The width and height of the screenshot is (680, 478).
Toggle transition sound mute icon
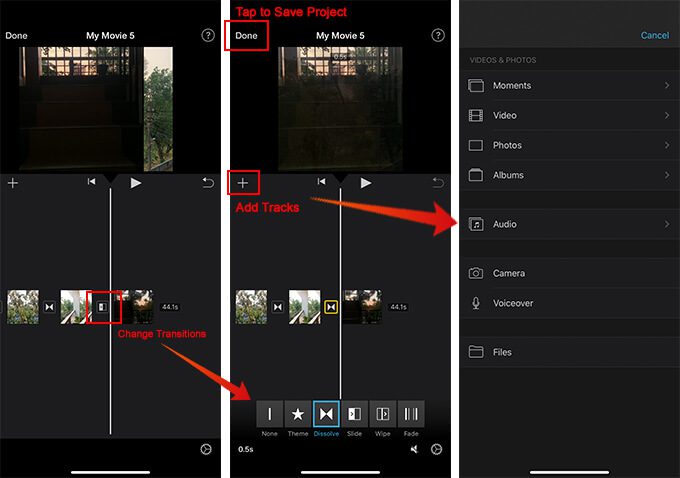tap(415, 449)
